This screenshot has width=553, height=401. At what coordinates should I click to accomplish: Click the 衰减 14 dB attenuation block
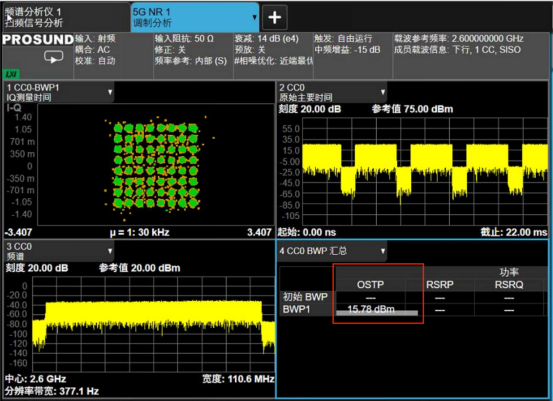coord(273,56)
